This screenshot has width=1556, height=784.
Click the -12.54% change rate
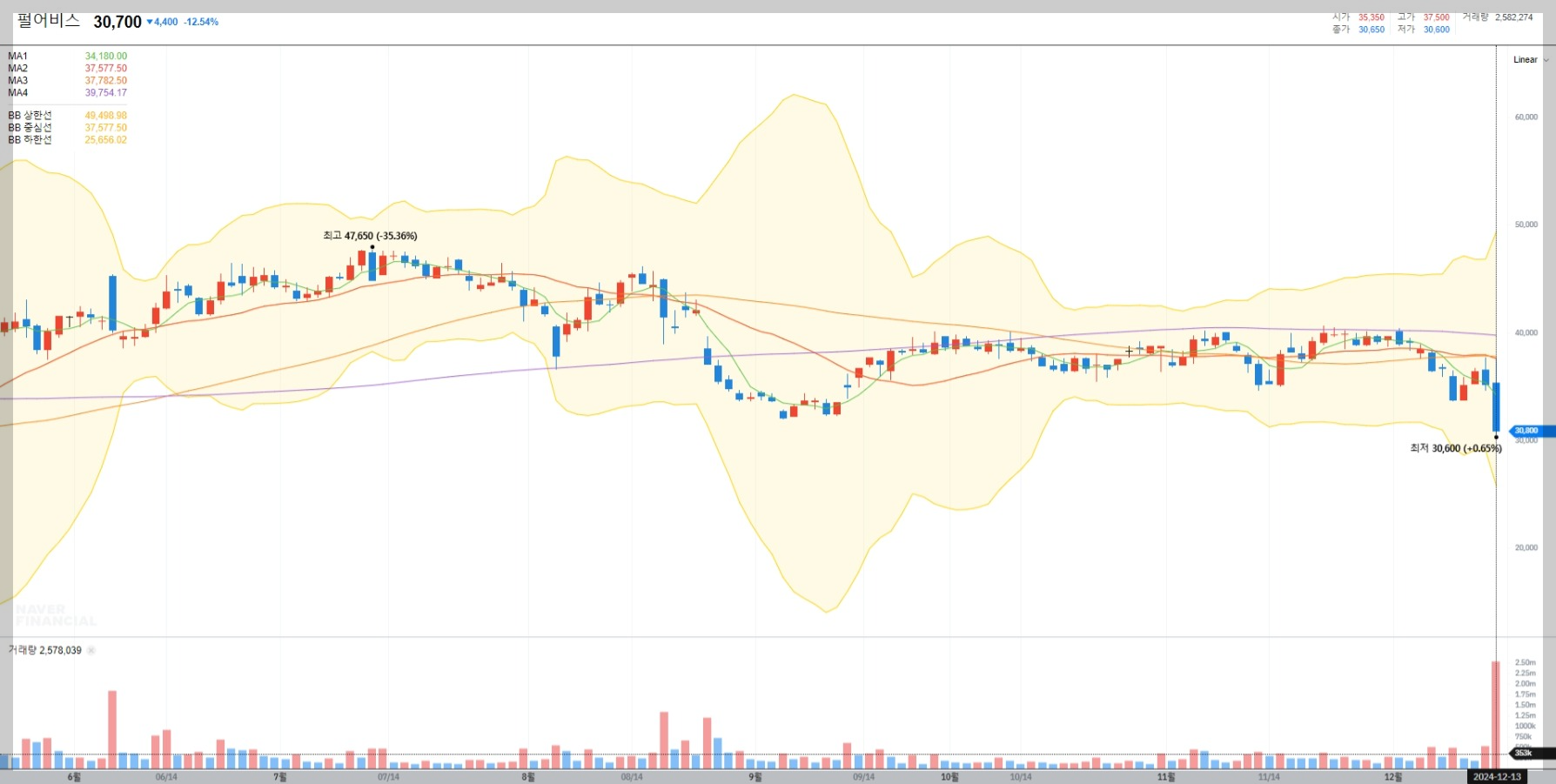(201, 22)
